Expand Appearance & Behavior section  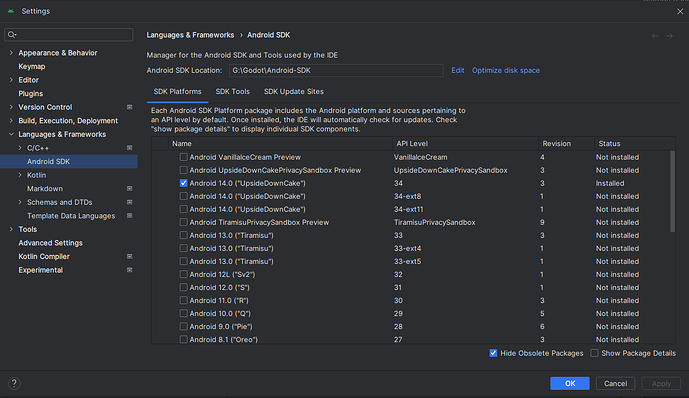pos(11,53)
